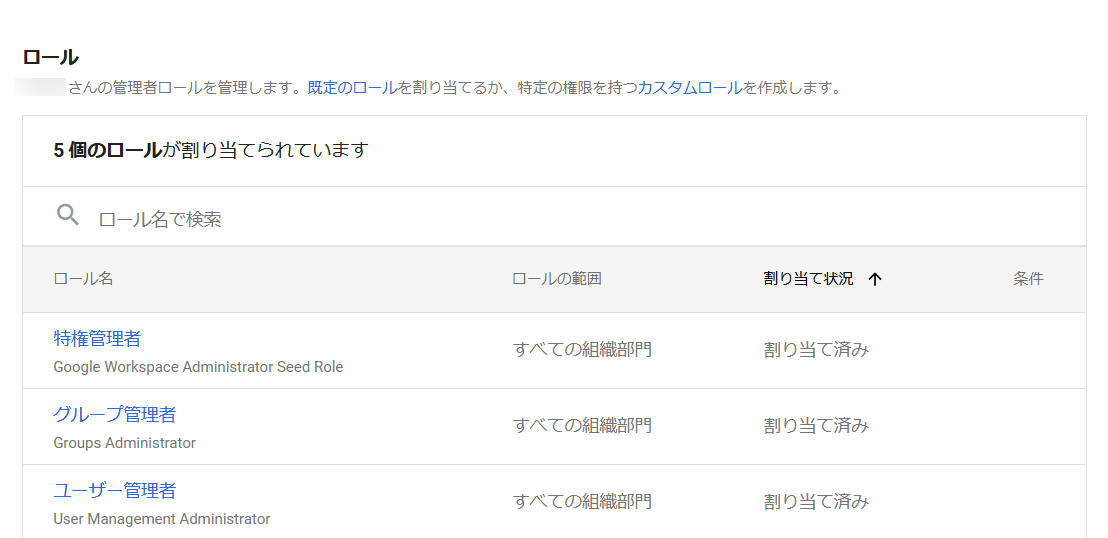Viewport: 1108px width, 538px height.
Task: Open the ユーザー管理者 role
Action: (x=114, y=490)
